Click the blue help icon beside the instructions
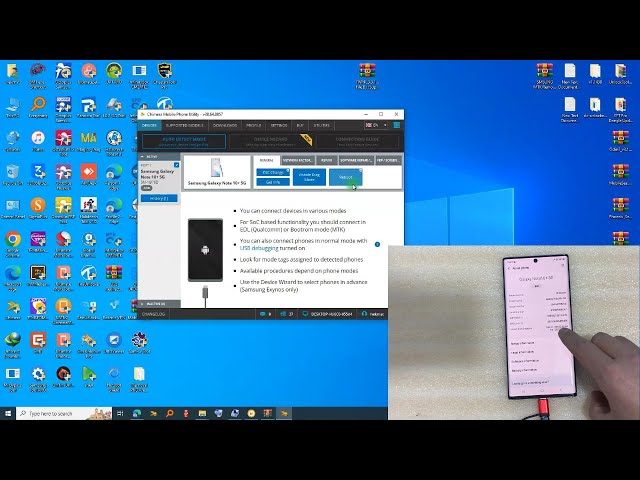 (x=377, y=244)
